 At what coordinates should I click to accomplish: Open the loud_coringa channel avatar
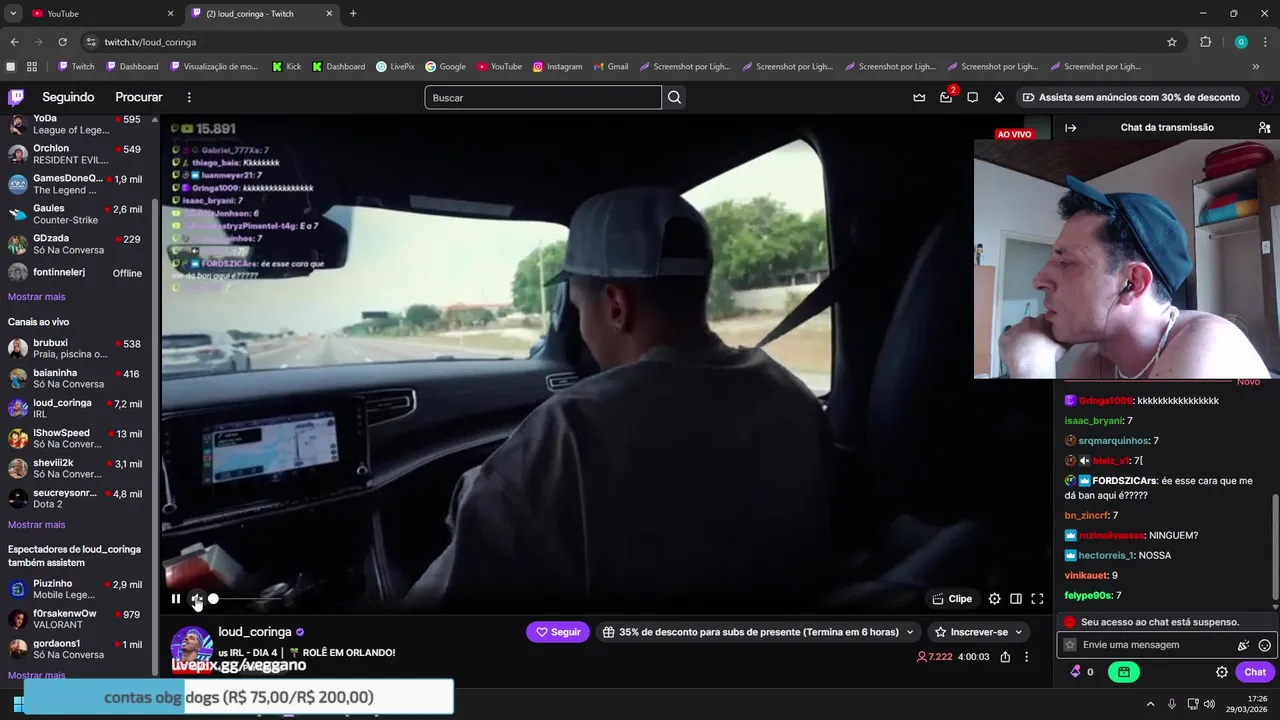[192, 647]
